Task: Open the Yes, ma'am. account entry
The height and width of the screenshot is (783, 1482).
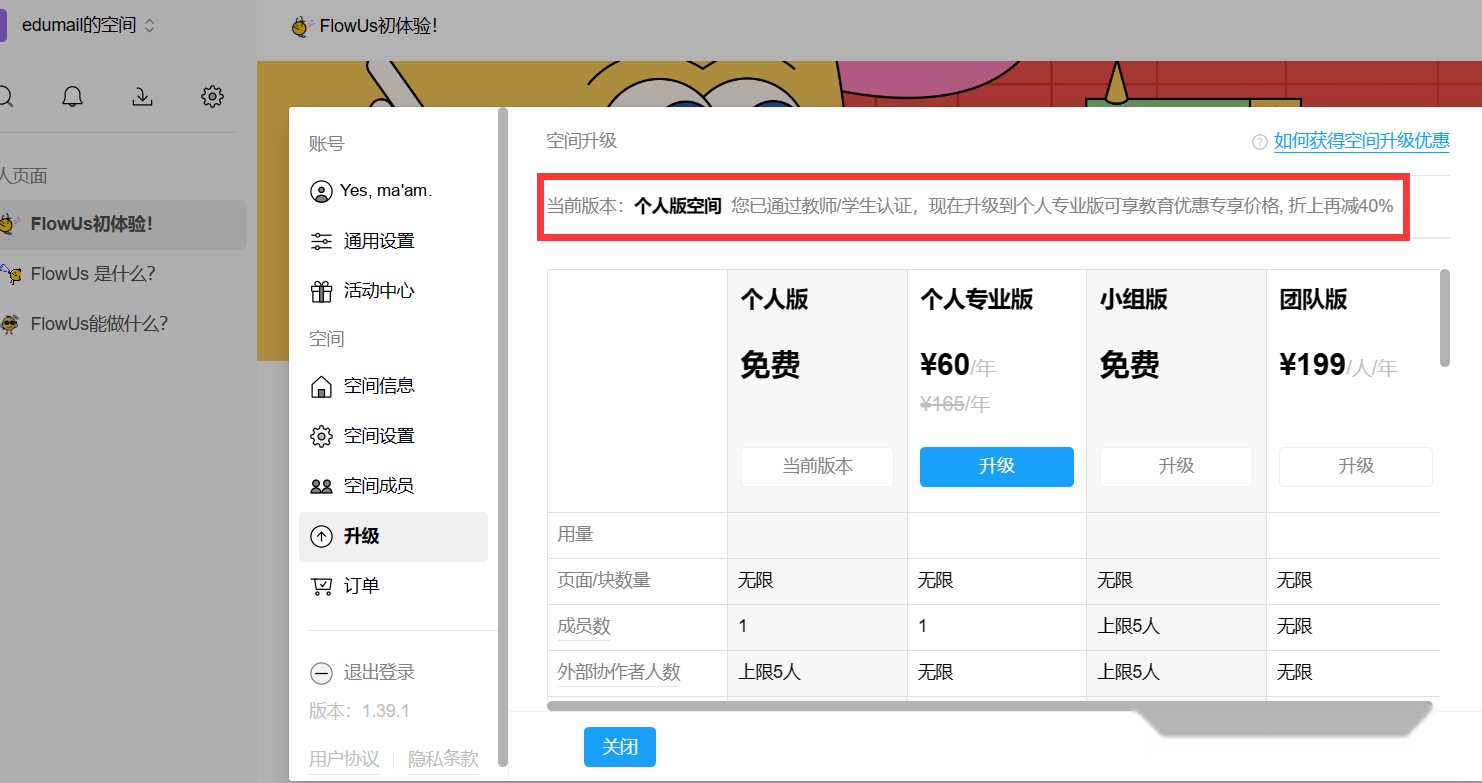Action: 393,191
